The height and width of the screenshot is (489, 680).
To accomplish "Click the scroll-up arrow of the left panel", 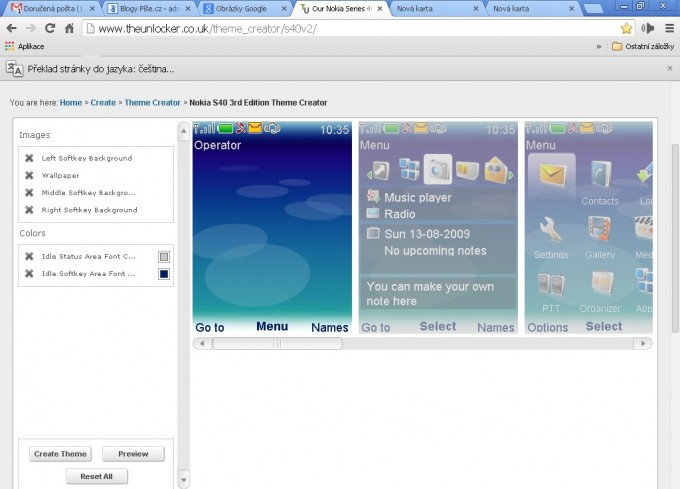I will click(x=183, y=131).
